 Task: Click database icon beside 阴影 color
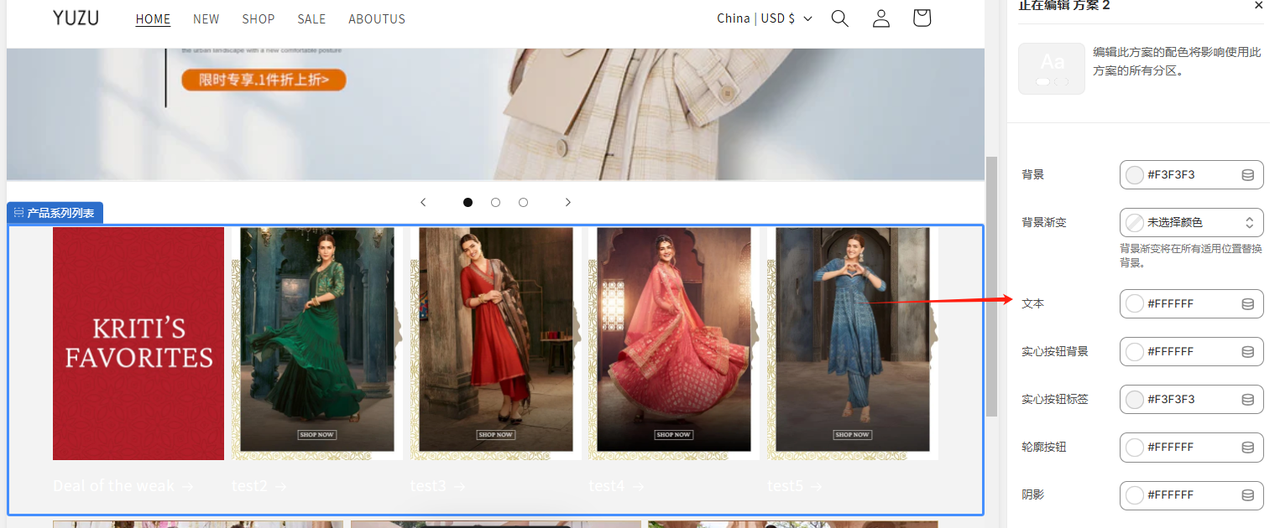[1247, 495]
